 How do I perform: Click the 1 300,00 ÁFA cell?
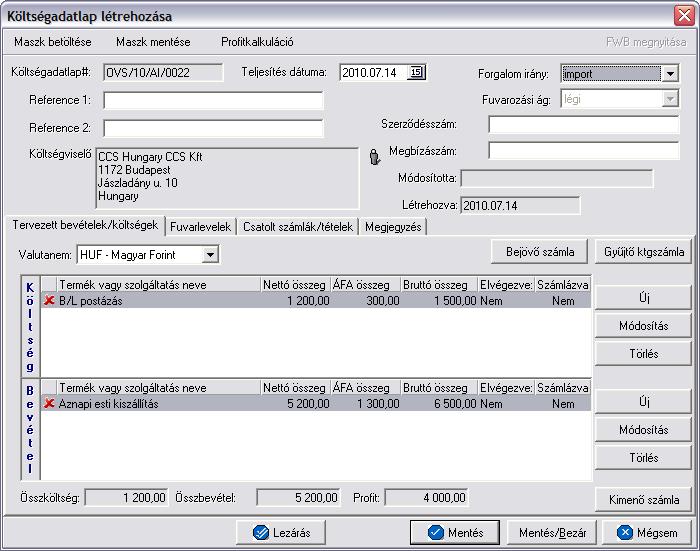(x=378, y=404)
